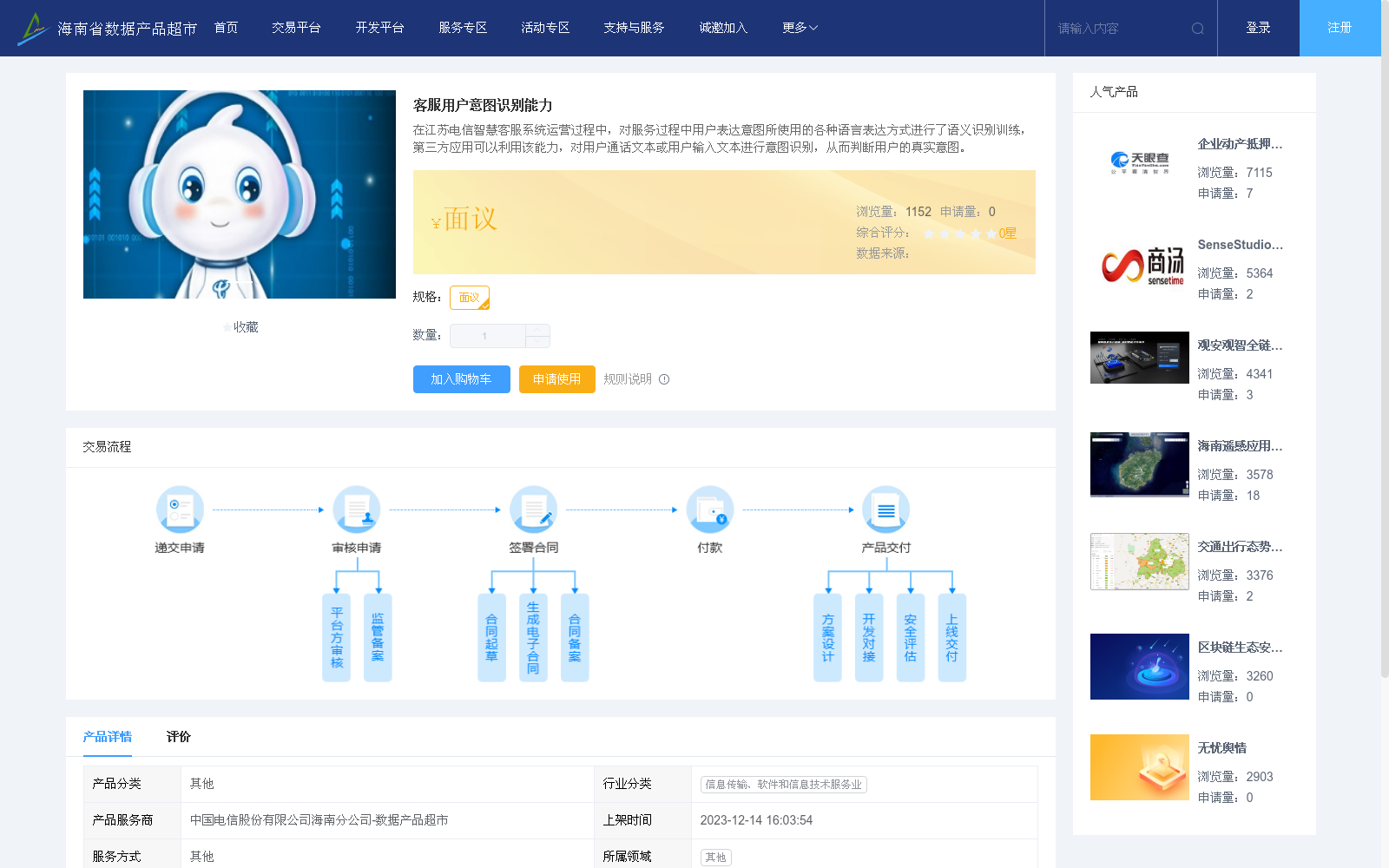Open the 企业动产抵押 product title
The width and height of the screenshot is (1389, 868).
[1240, 144]
